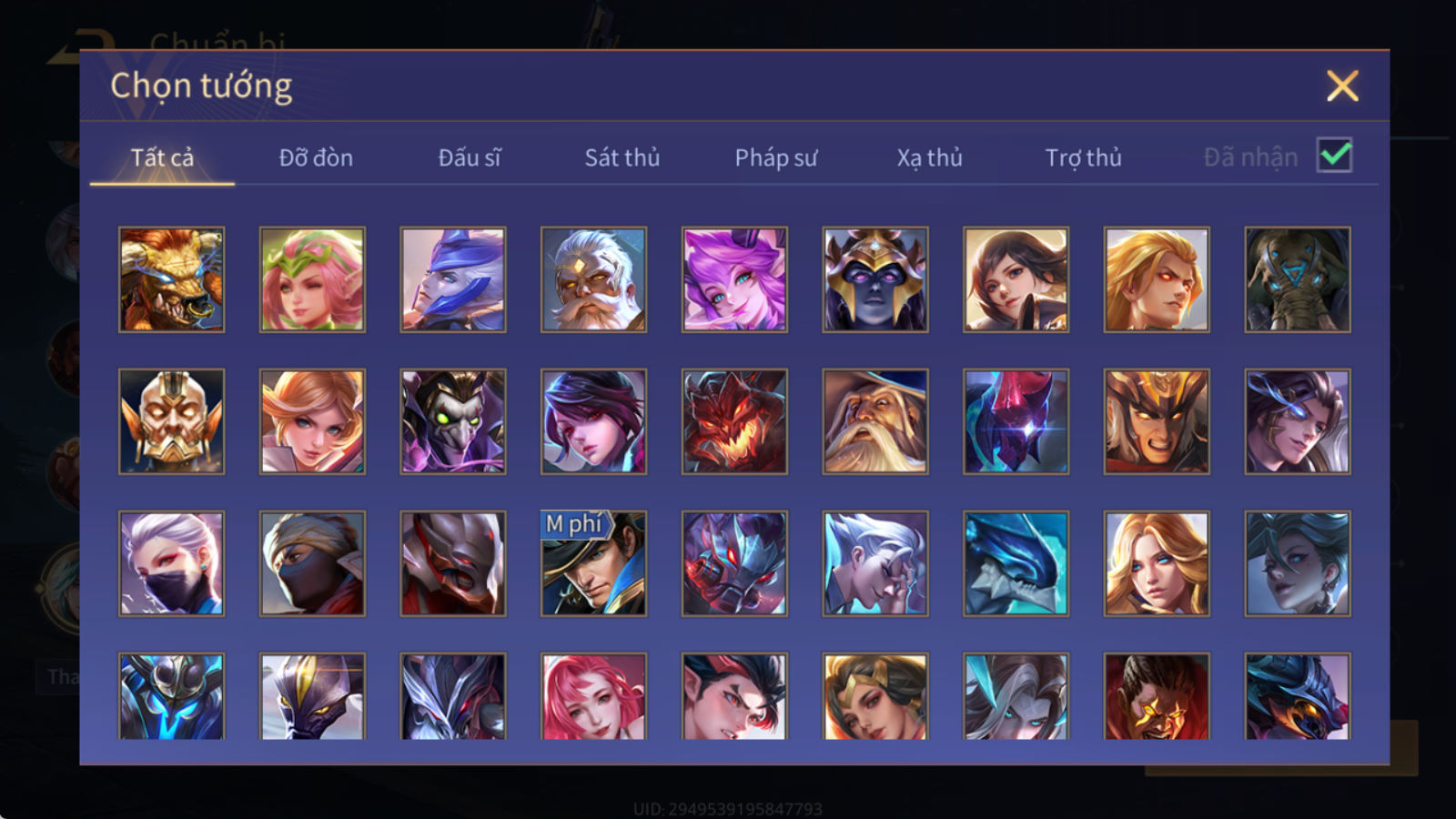Filter by "Xạ thủ" tab

[x=930, y=157]
